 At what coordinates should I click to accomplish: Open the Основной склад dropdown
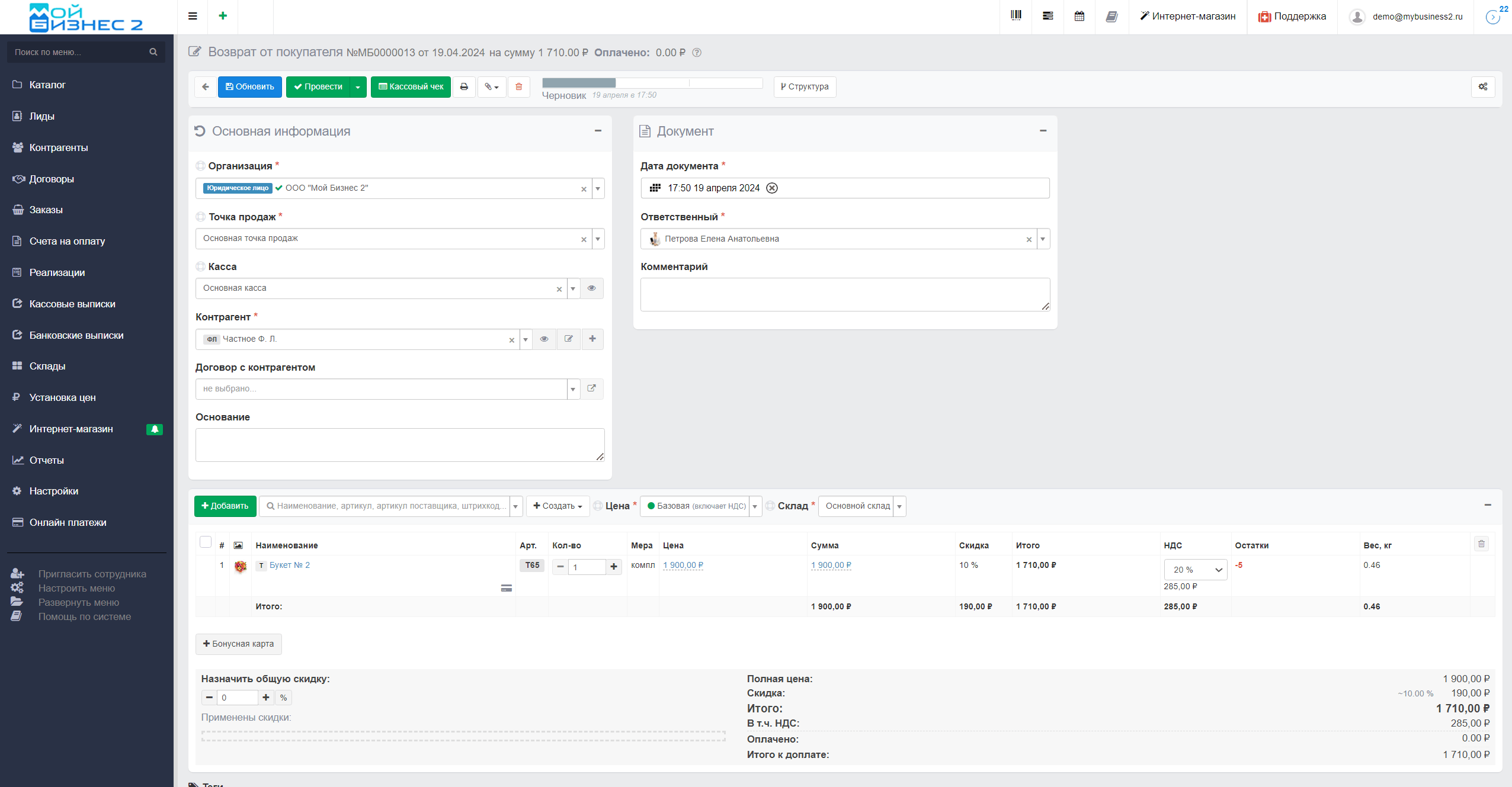[x=862, y=506]
